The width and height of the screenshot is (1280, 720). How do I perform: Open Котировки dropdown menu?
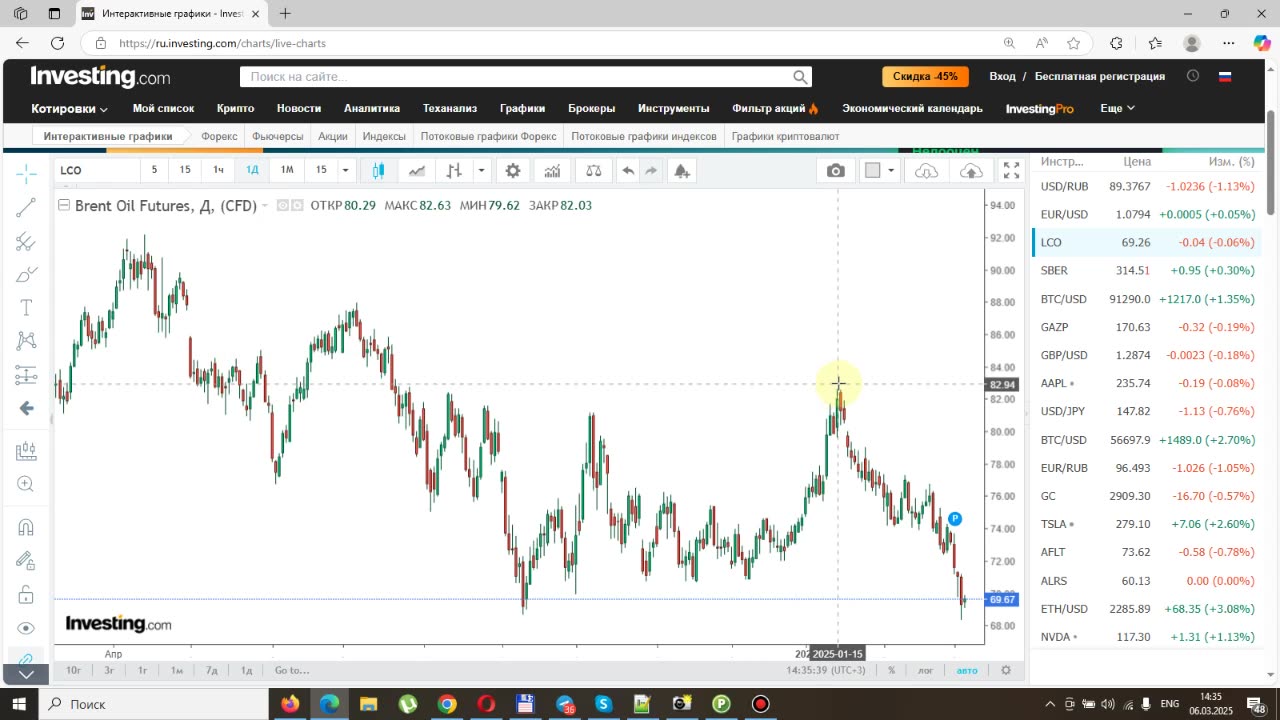coord(69,108)
